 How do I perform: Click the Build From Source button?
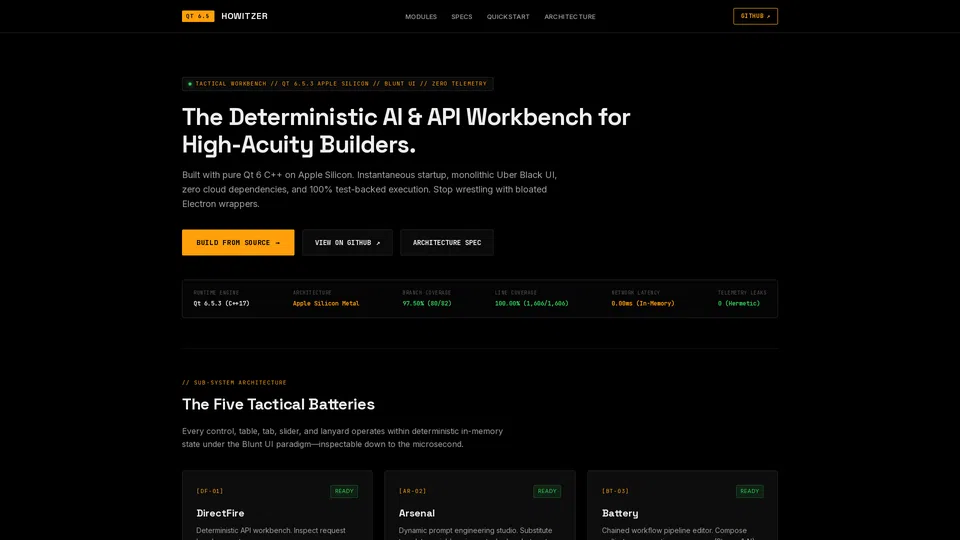coord(238,242)
